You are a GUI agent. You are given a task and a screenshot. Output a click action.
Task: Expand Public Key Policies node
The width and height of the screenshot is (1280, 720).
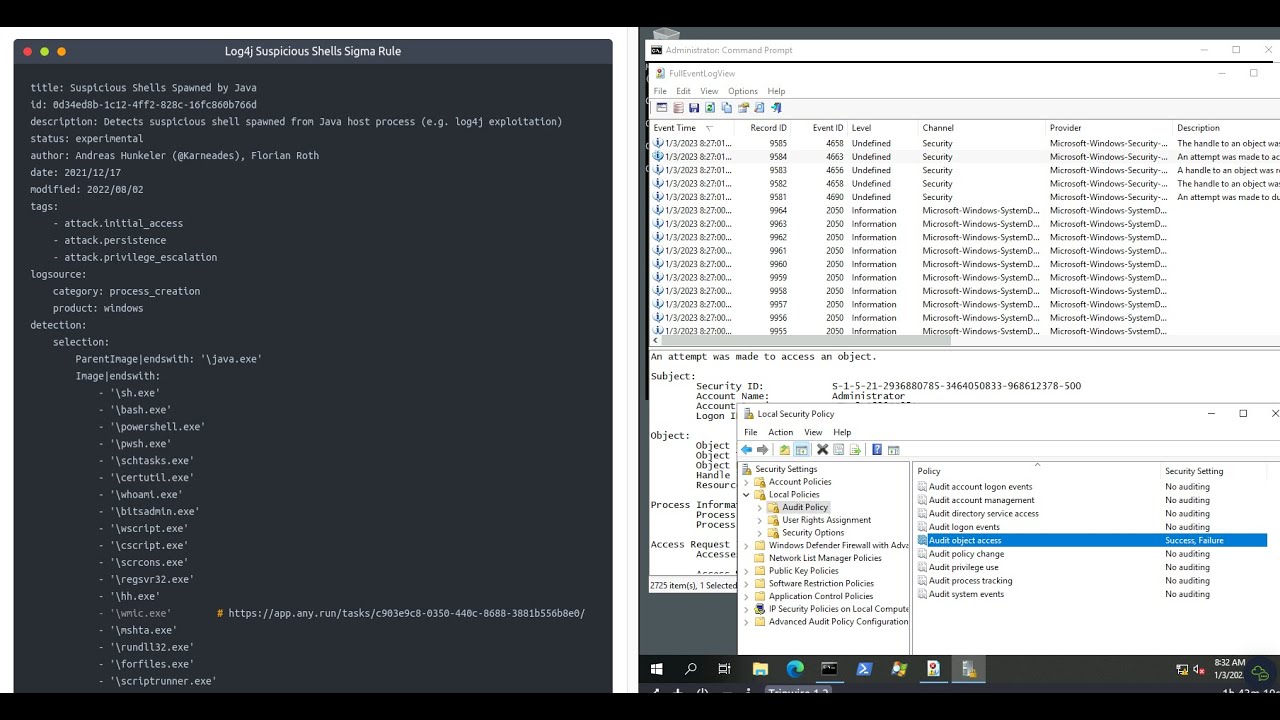tap(746, 571)
